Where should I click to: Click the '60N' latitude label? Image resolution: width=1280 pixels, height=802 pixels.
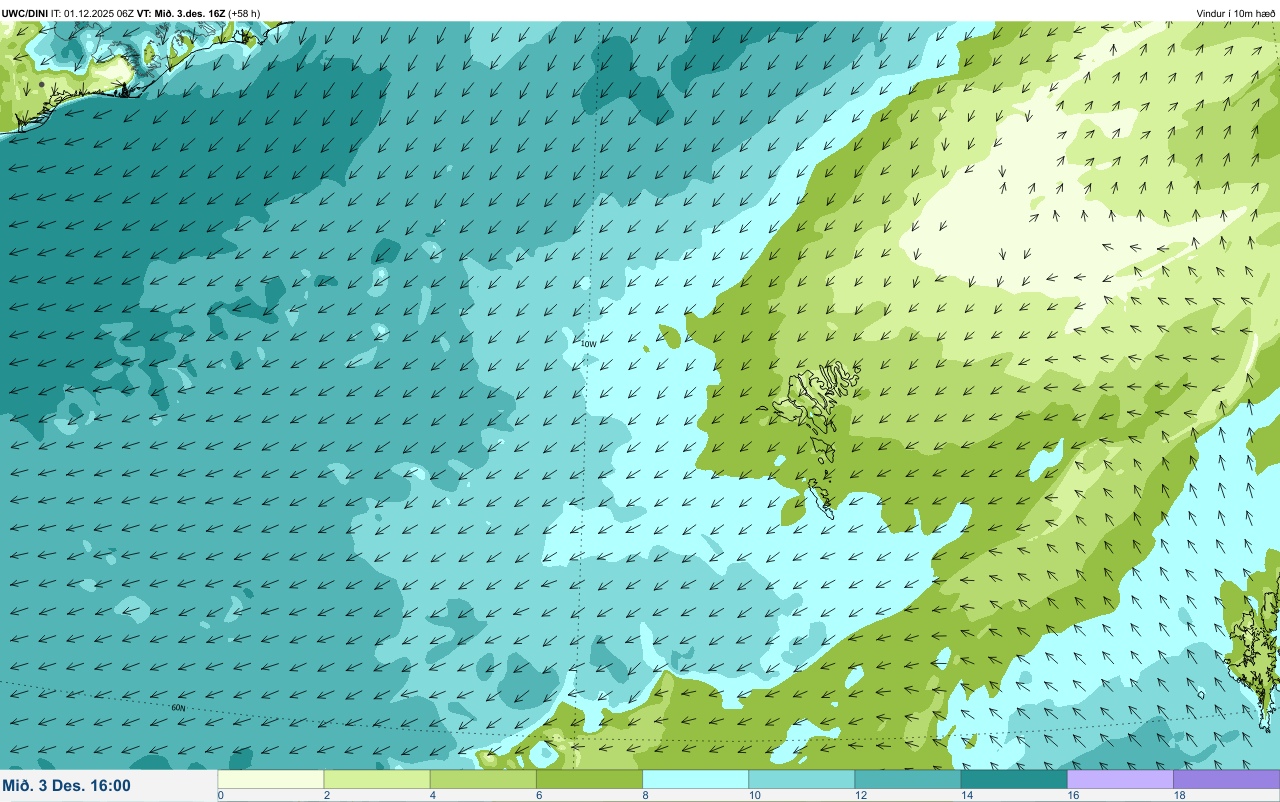(x=178, y=707)
